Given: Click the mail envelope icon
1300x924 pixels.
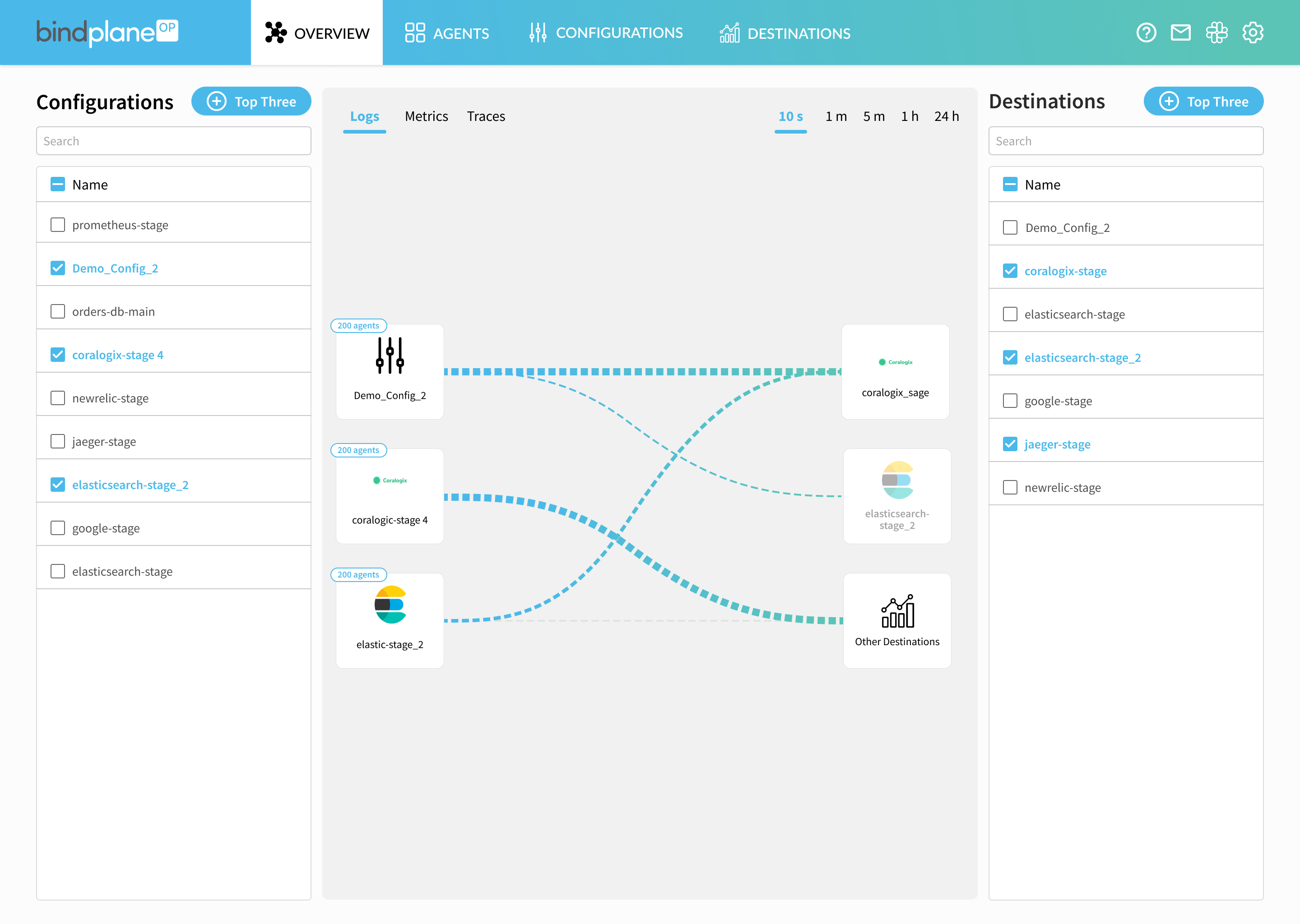Looking at the screenshot, I should coord(1180,33).
